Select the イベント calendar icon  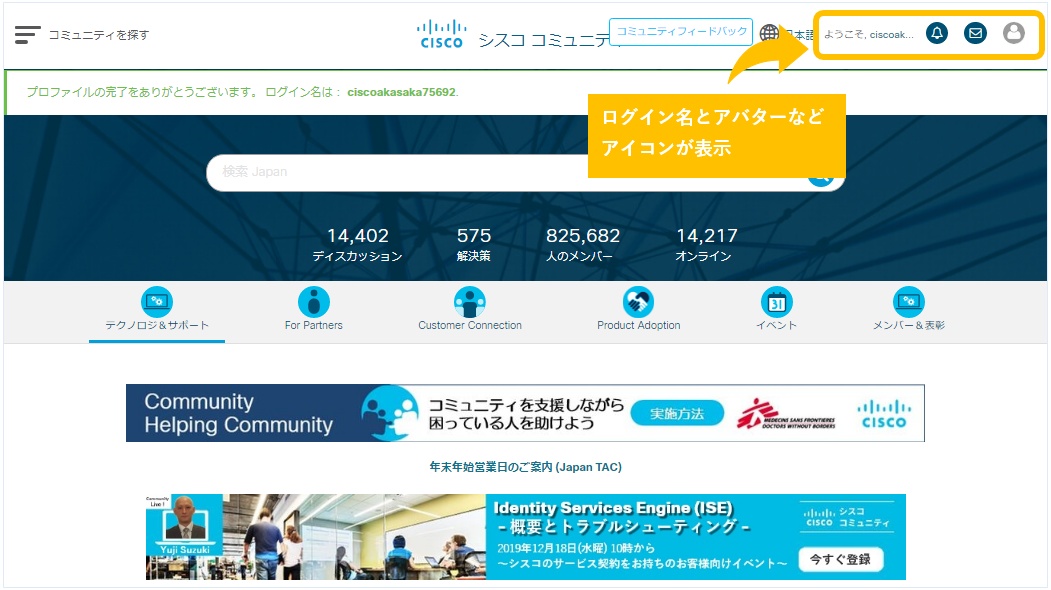[x=776, y=303]
